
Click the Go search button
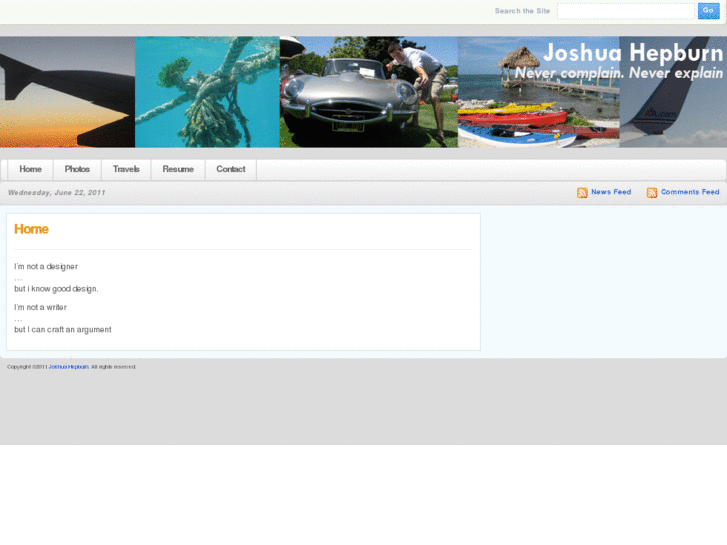(708, 11)
